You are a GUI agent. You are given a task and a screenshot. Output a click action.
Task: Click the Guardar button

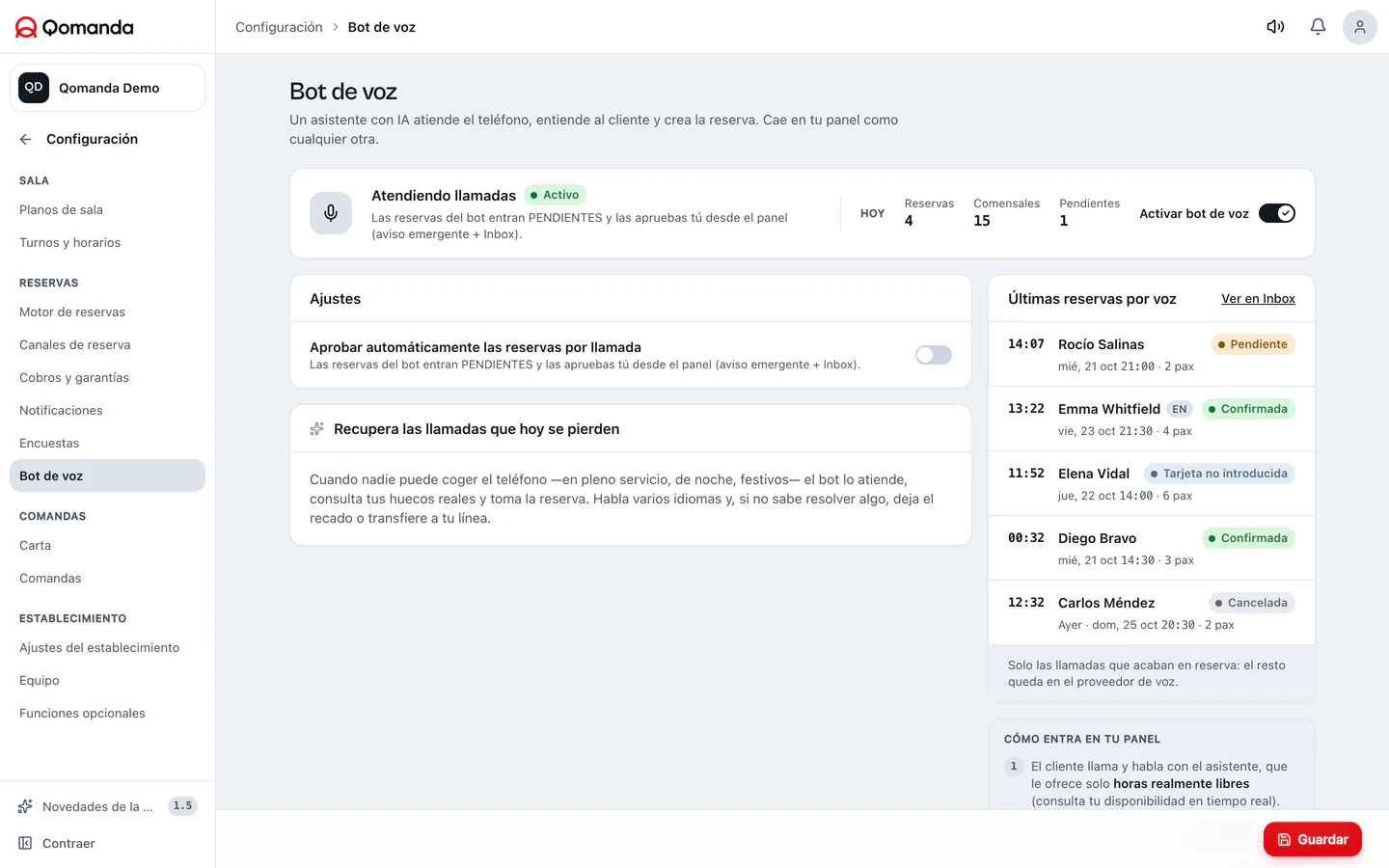[x=1313, y=839]
